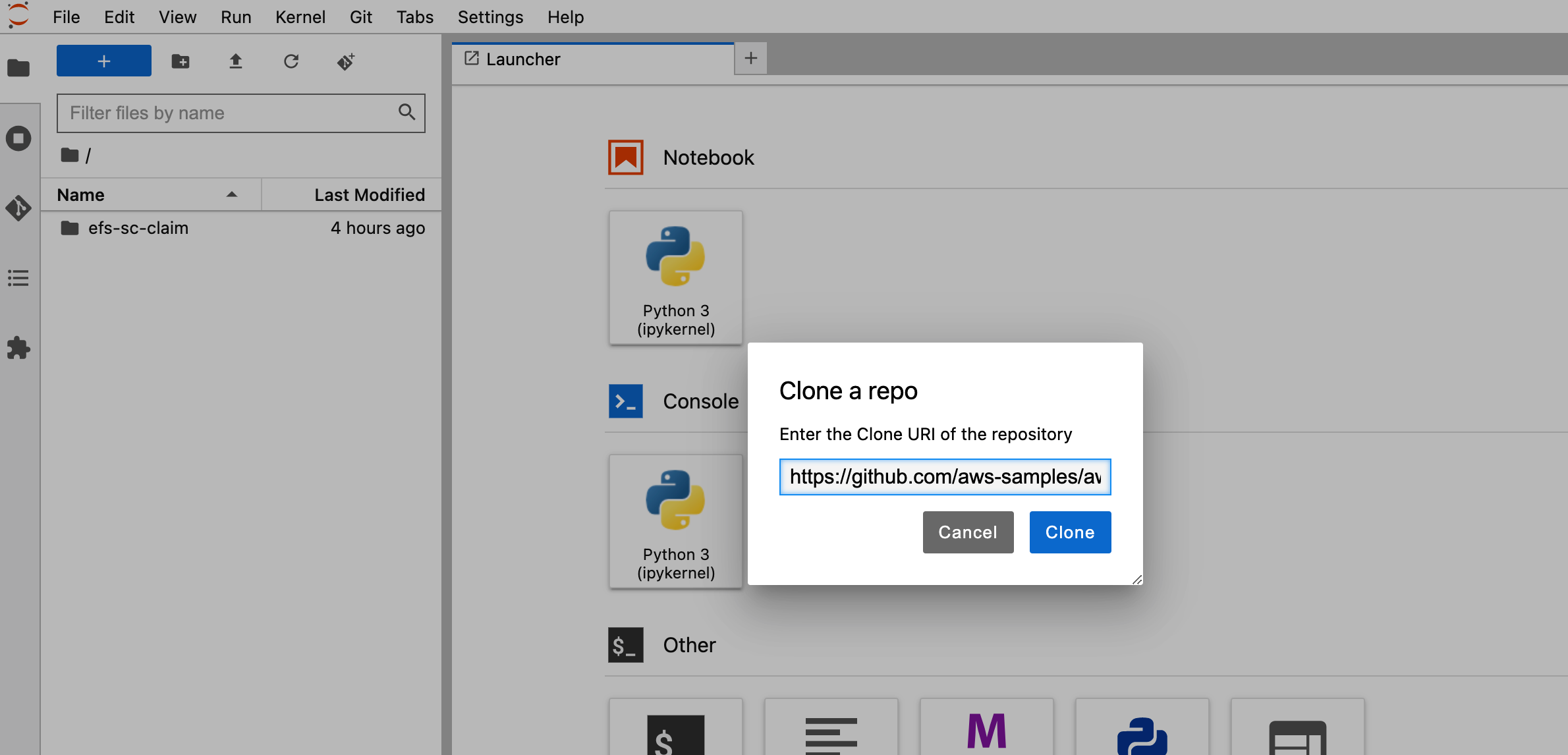Open the Table of Contents panel
The height and width of the screenshot is (755, 1568).
click(x=18, y=278)
